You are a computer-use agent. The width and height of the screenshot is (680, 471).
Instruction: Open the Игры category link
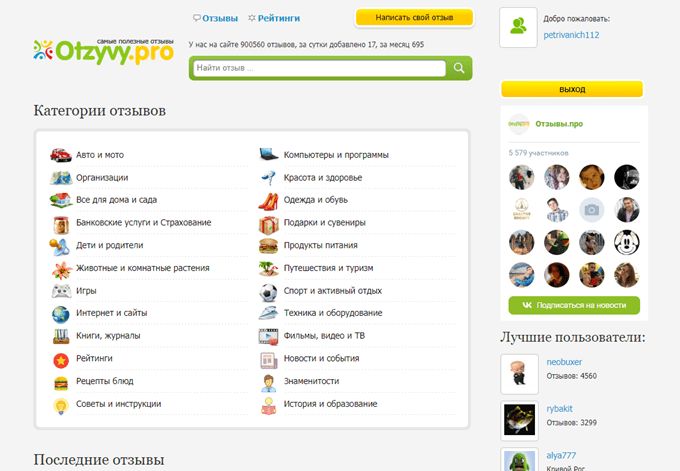(86, 291)
